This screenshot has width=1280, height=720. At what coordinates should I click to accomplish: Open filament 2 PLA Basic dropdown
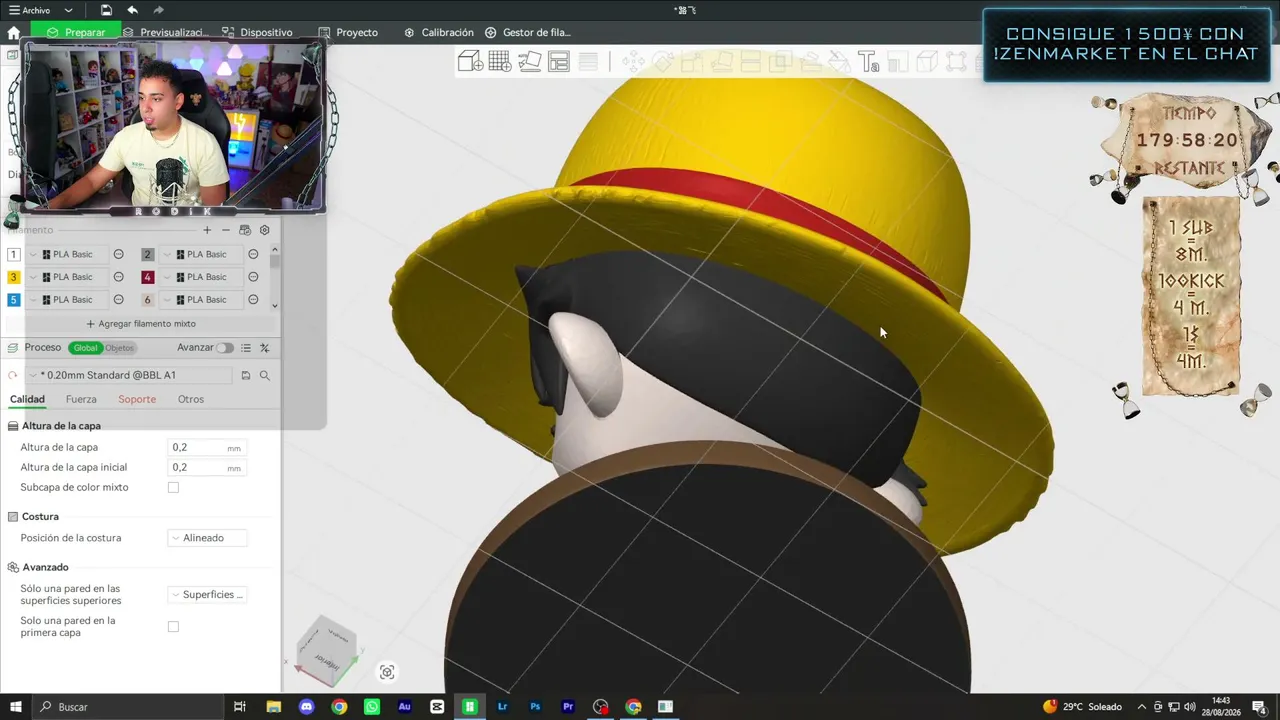[201, 254]
